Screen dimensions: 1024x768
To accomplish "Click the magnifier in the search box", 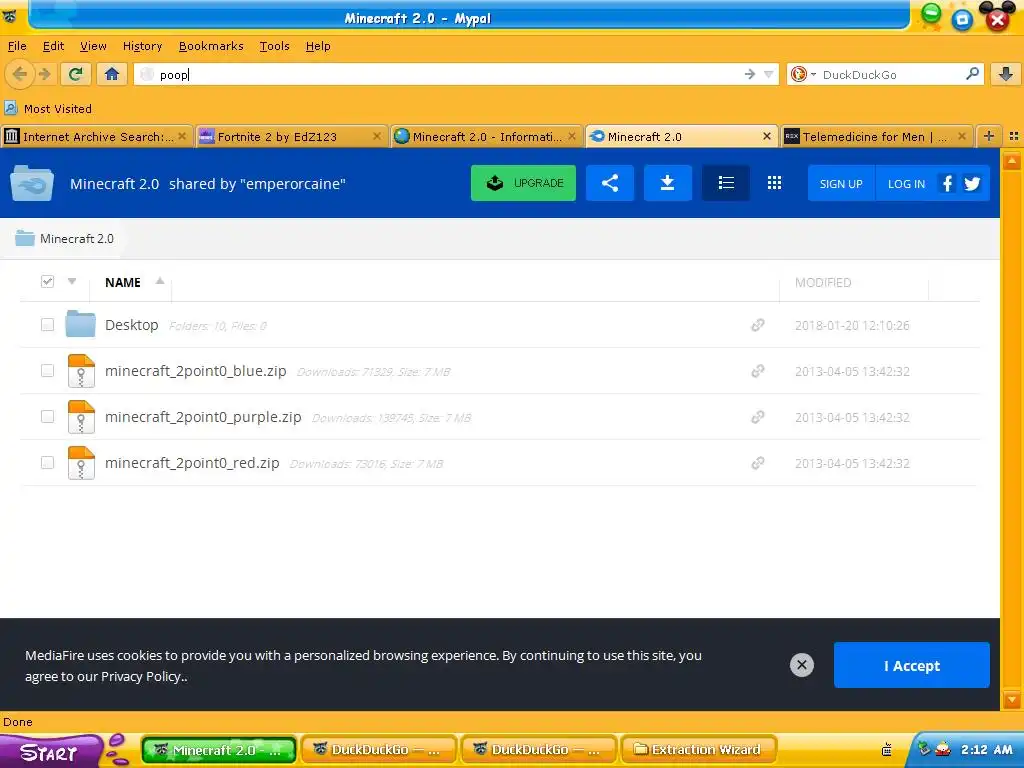I will [972, 74].
